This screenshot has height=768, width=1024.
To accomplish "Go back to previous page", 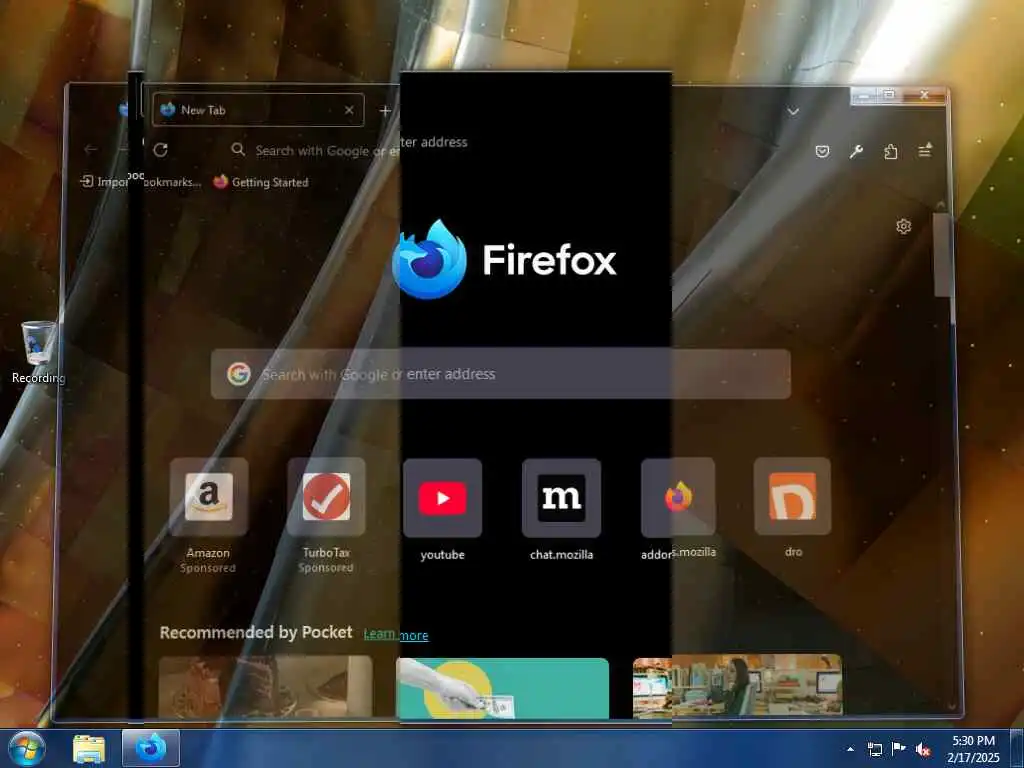I will pos(91,150).
